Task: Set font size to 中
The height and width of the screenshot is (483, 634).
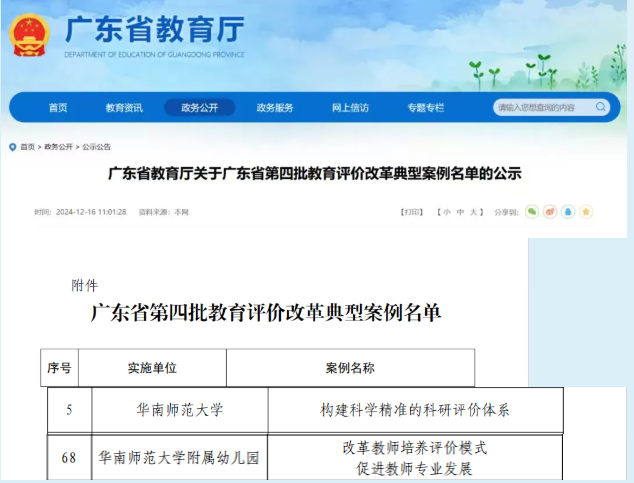Action: click(460, 212)
